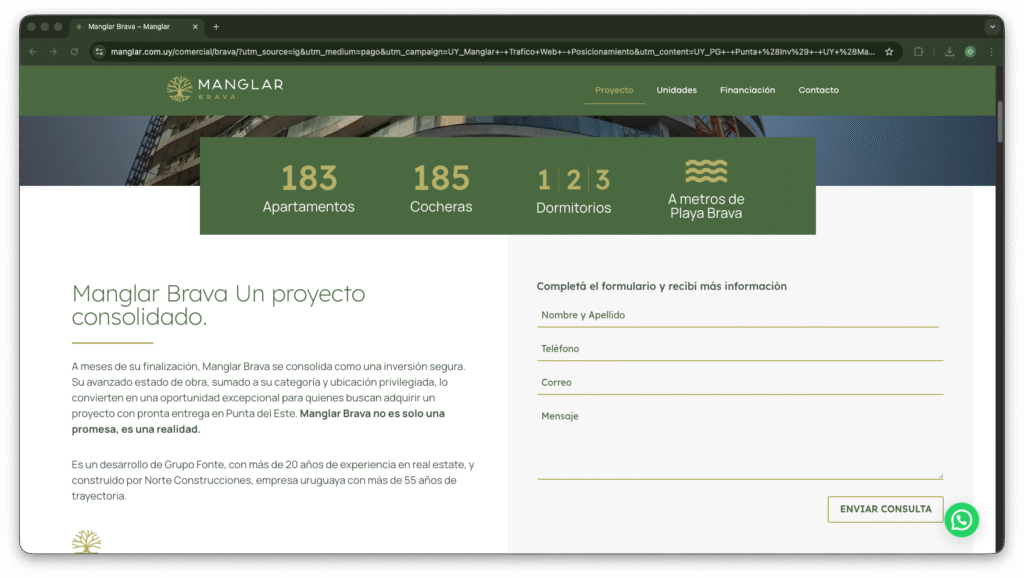Go back using browser back arrow
The height and width of the screenshot is (578, 1024).
(33, 52)
